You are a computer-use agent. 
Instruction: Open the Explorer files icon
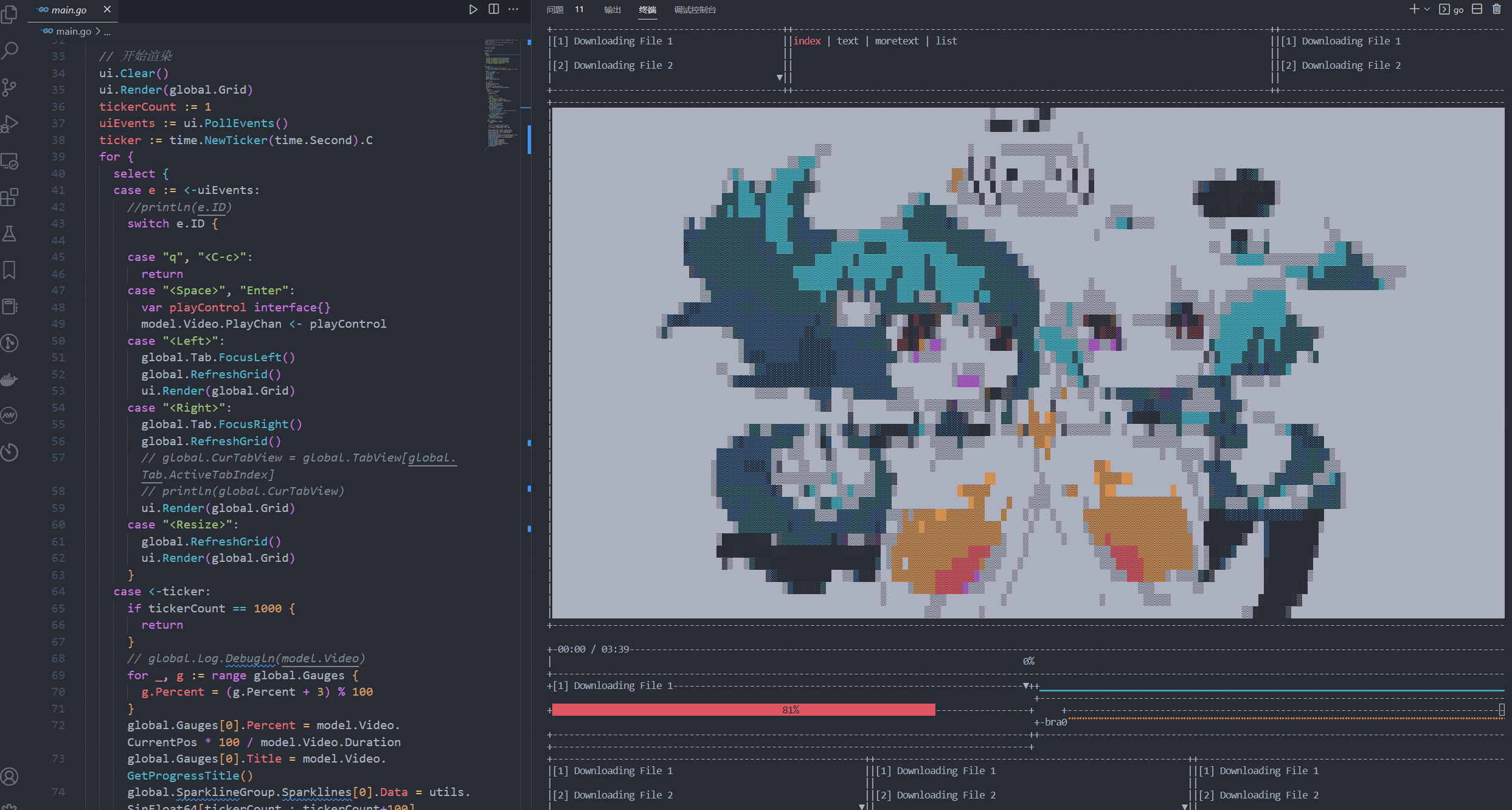coord(9,15)
